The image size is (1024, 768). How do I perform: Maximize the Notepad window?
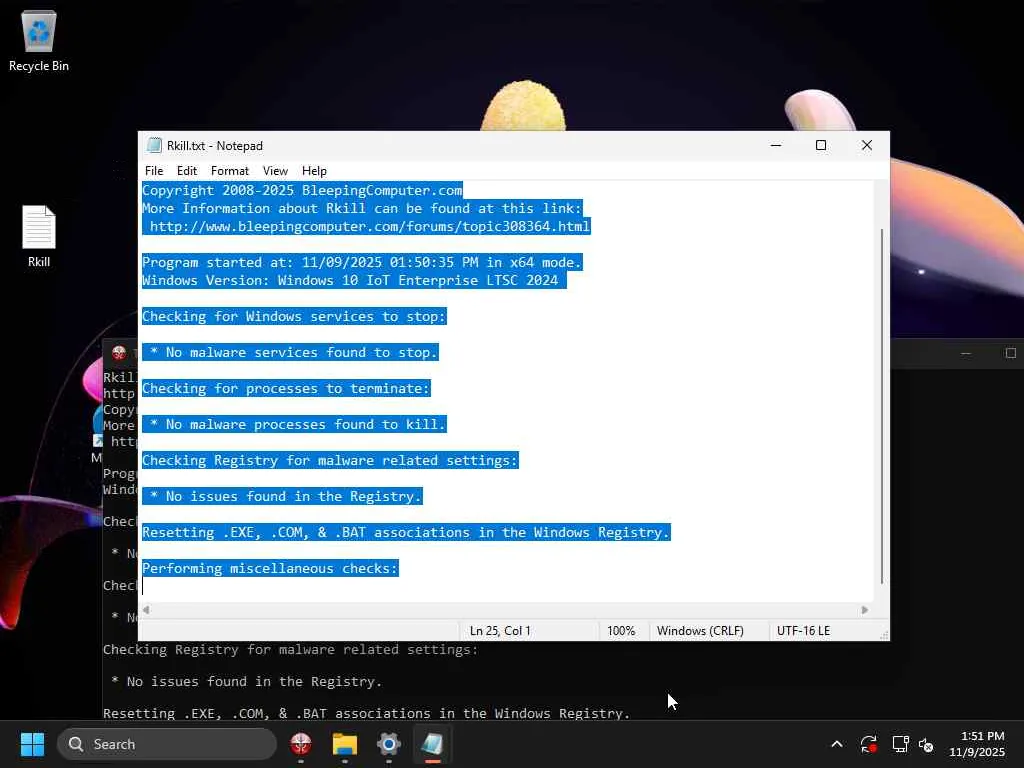[x=821, y=145]
